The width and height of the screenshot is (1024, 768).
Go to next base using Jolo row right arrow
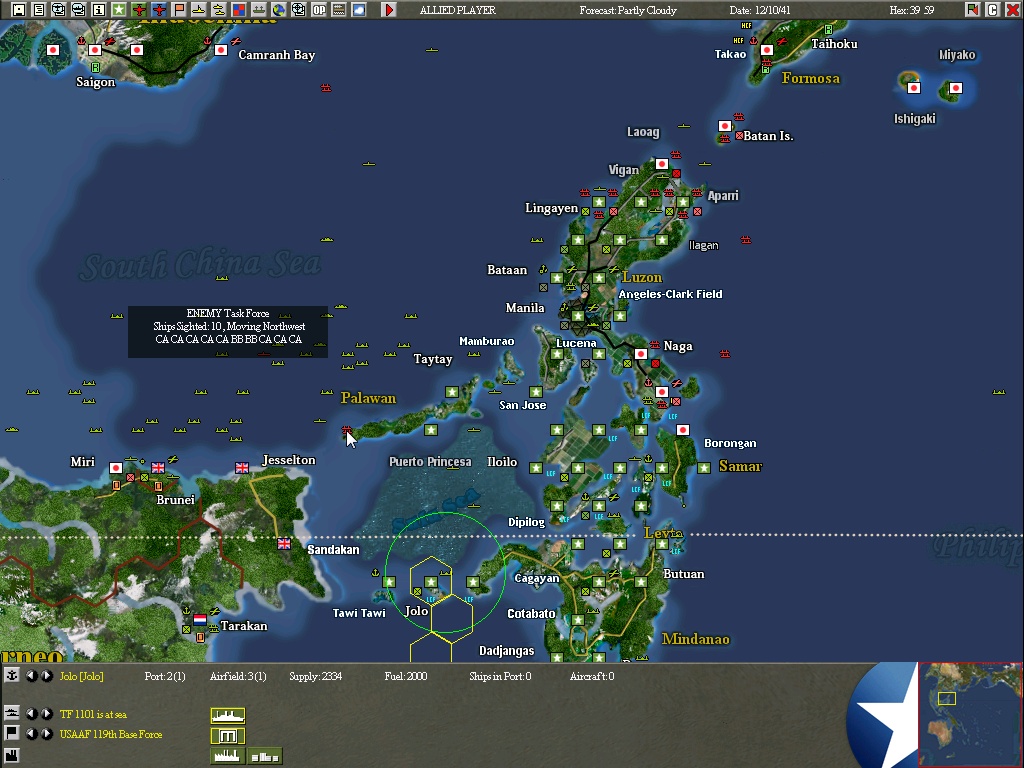46,676
